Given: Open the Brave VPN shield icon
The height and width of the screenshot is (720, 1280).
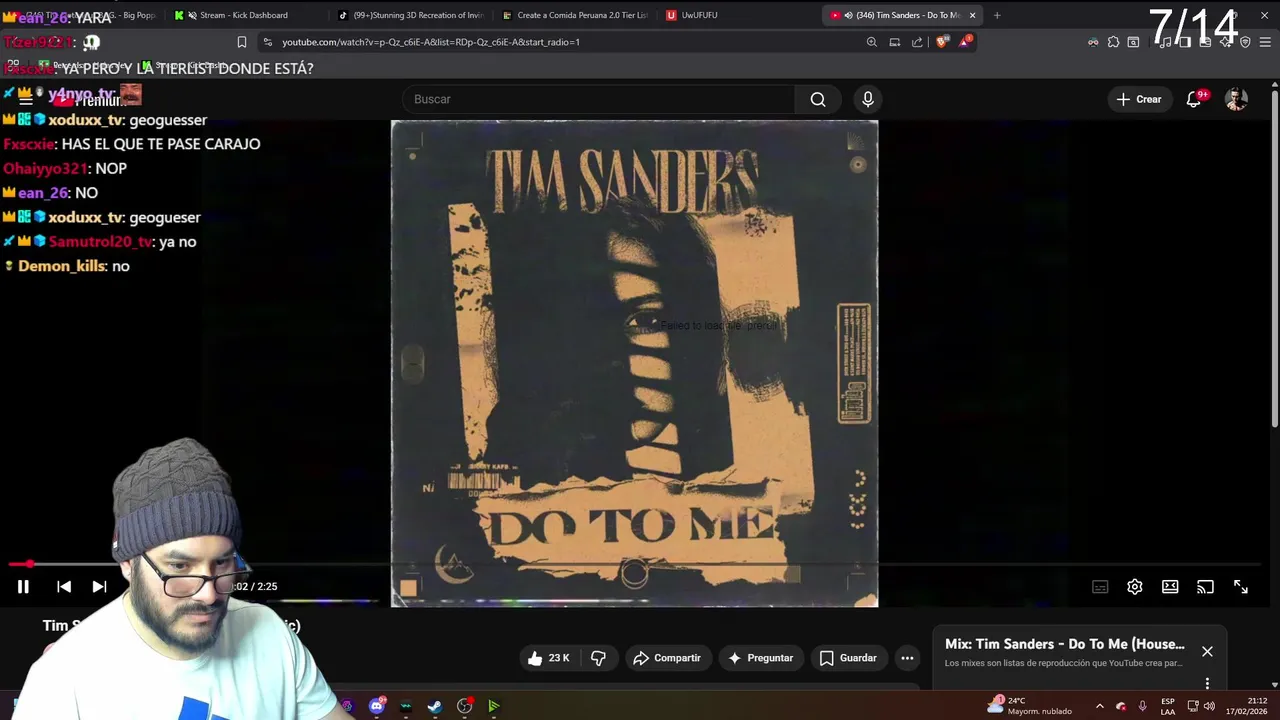Looking at the screenshot, I should 1245,42.
